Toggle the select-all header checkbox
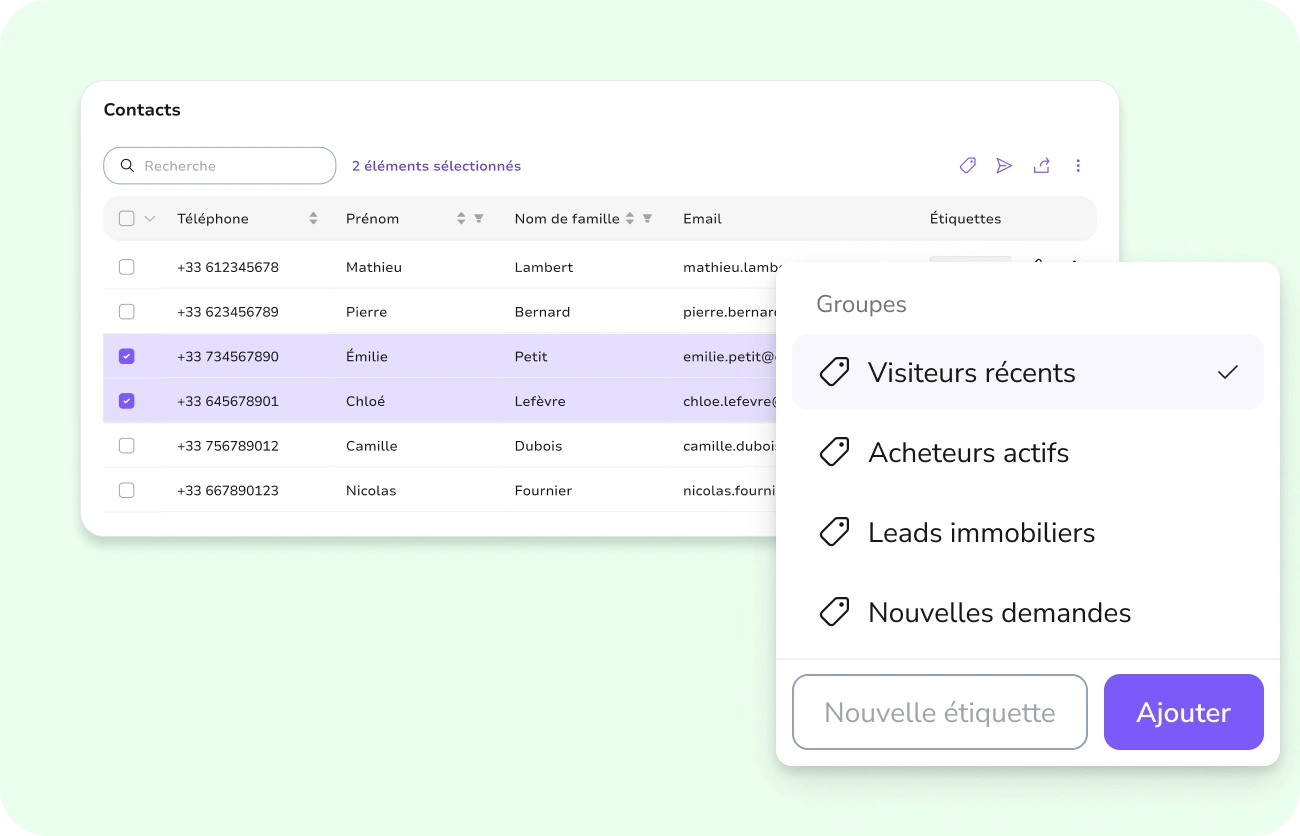 [x=126, y=219]
